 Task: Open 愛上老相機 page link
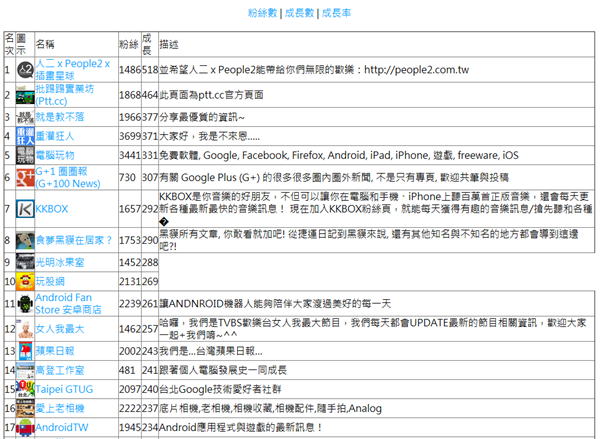pyautogui.click(x=60, y=408)
